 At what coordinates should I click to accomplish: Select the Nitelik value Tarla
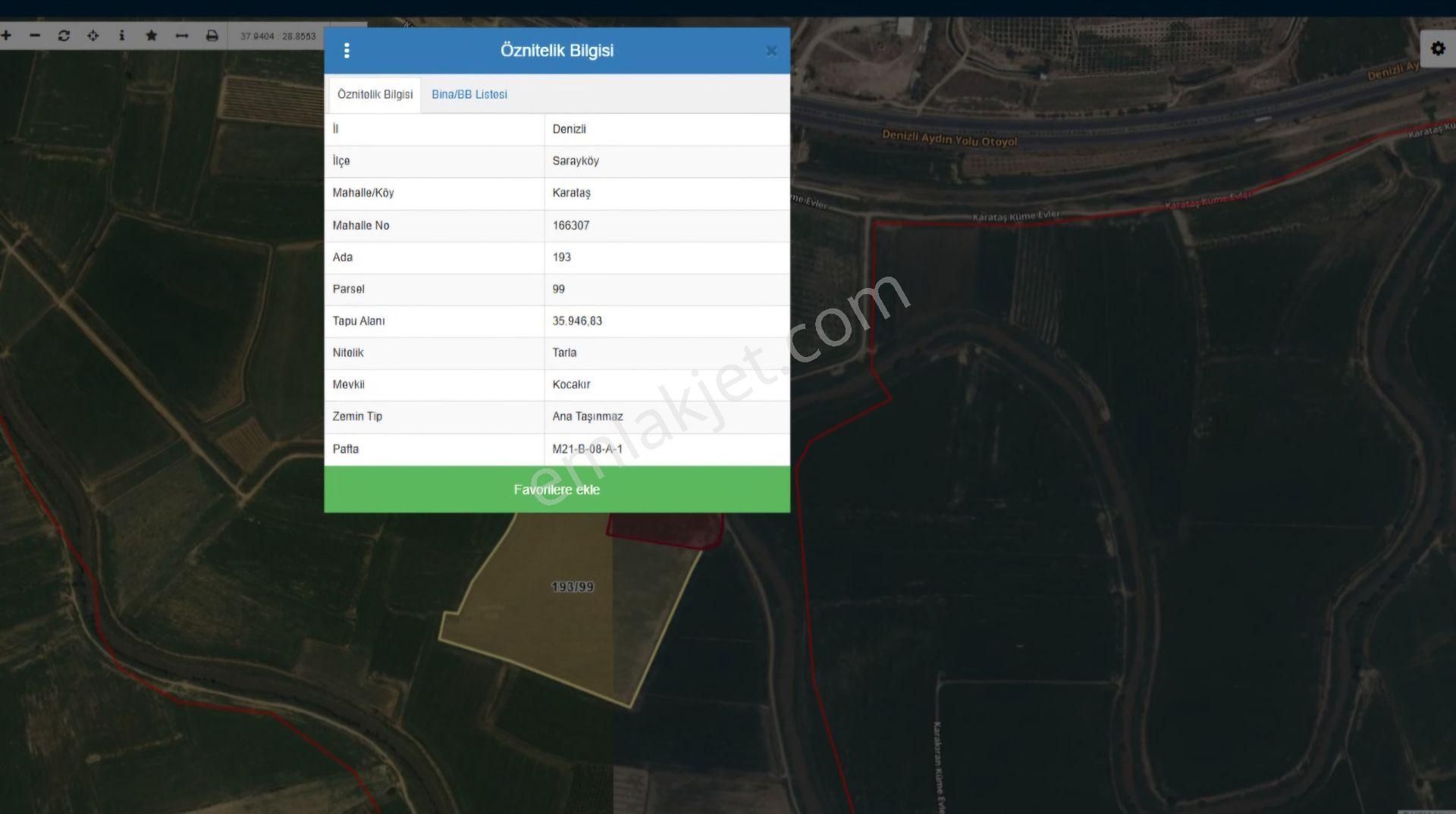coord(564,352)
